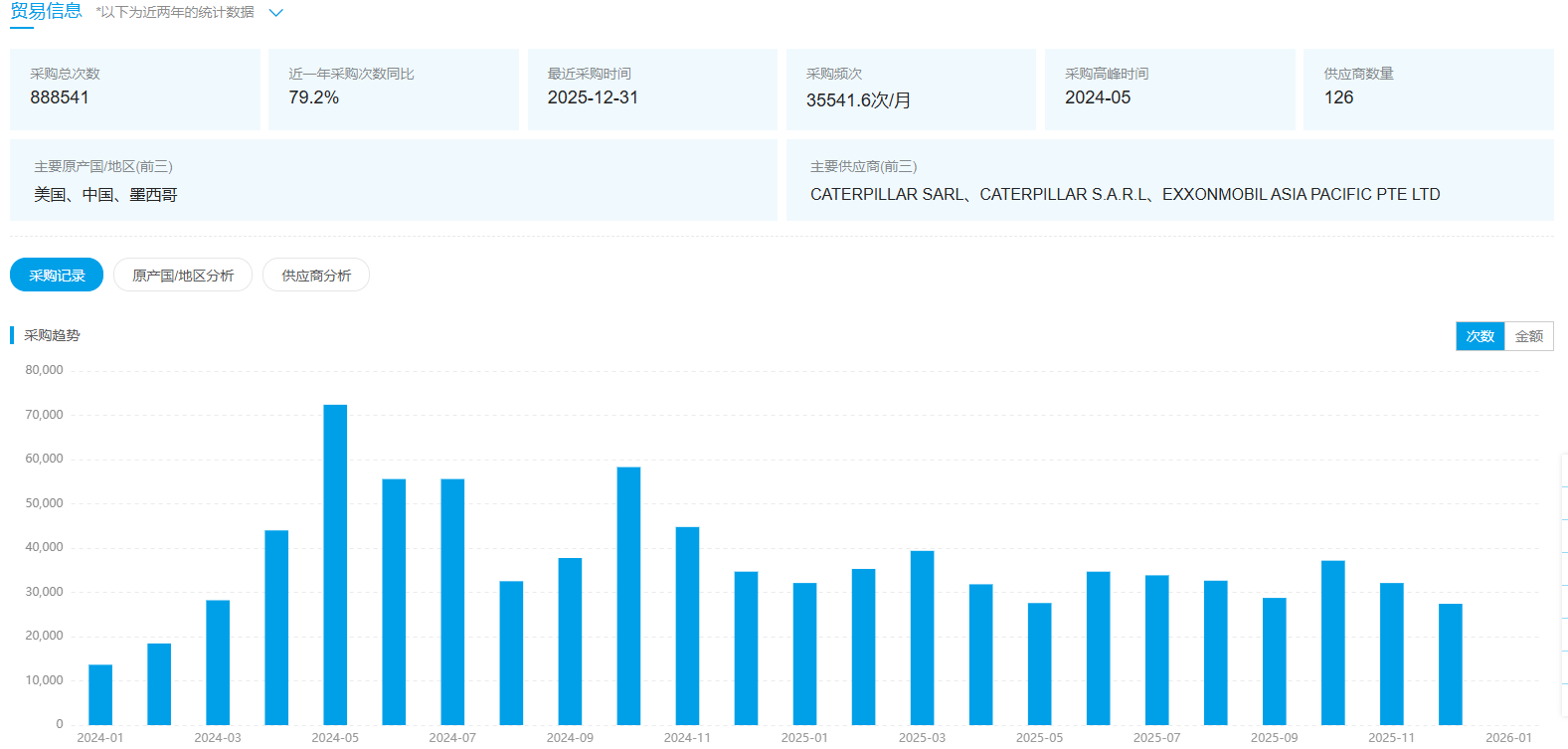This screenshot has height=749, width=1568.
Task: Click the 主要原产国/地区 card listing 美国、中国、墨西哥
Action: point(393,180)
